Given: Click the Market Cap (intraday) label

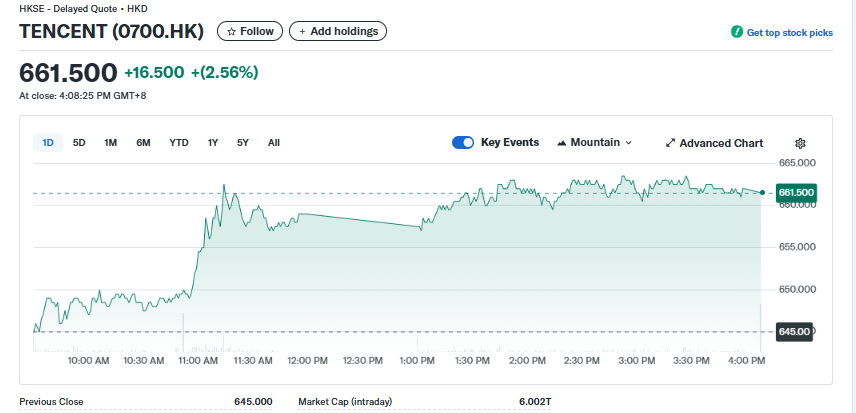Looking at the screenshot, I should tap(345, 402).
